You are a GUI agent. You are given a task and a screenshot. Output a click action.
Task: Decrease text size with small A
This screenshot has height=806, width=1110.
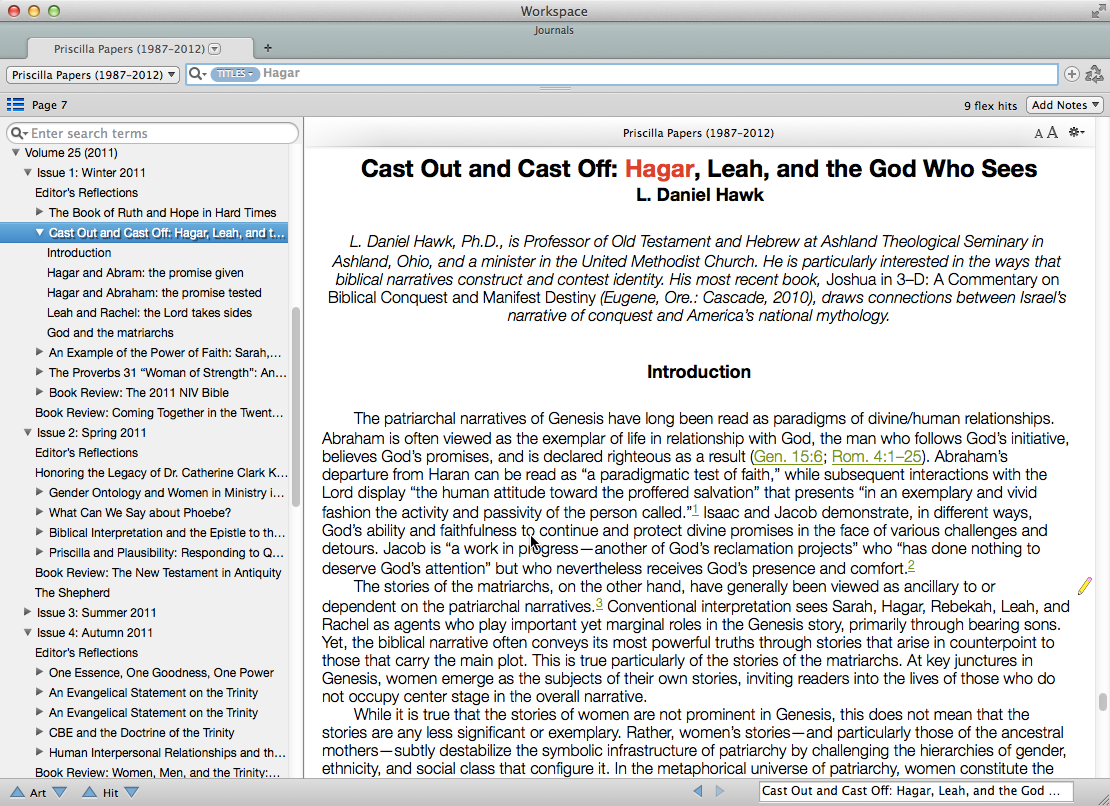[x=1039, y=133]
